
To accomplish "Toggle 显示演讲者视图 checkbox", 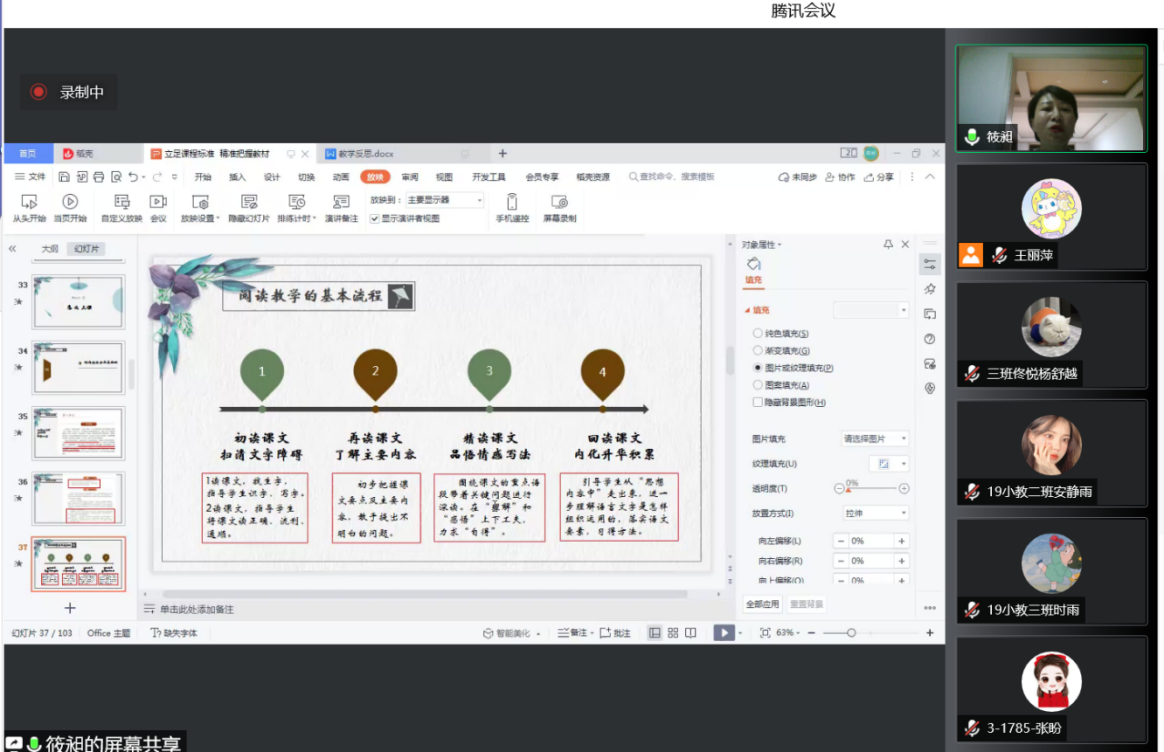I will (x=375, y=218).
